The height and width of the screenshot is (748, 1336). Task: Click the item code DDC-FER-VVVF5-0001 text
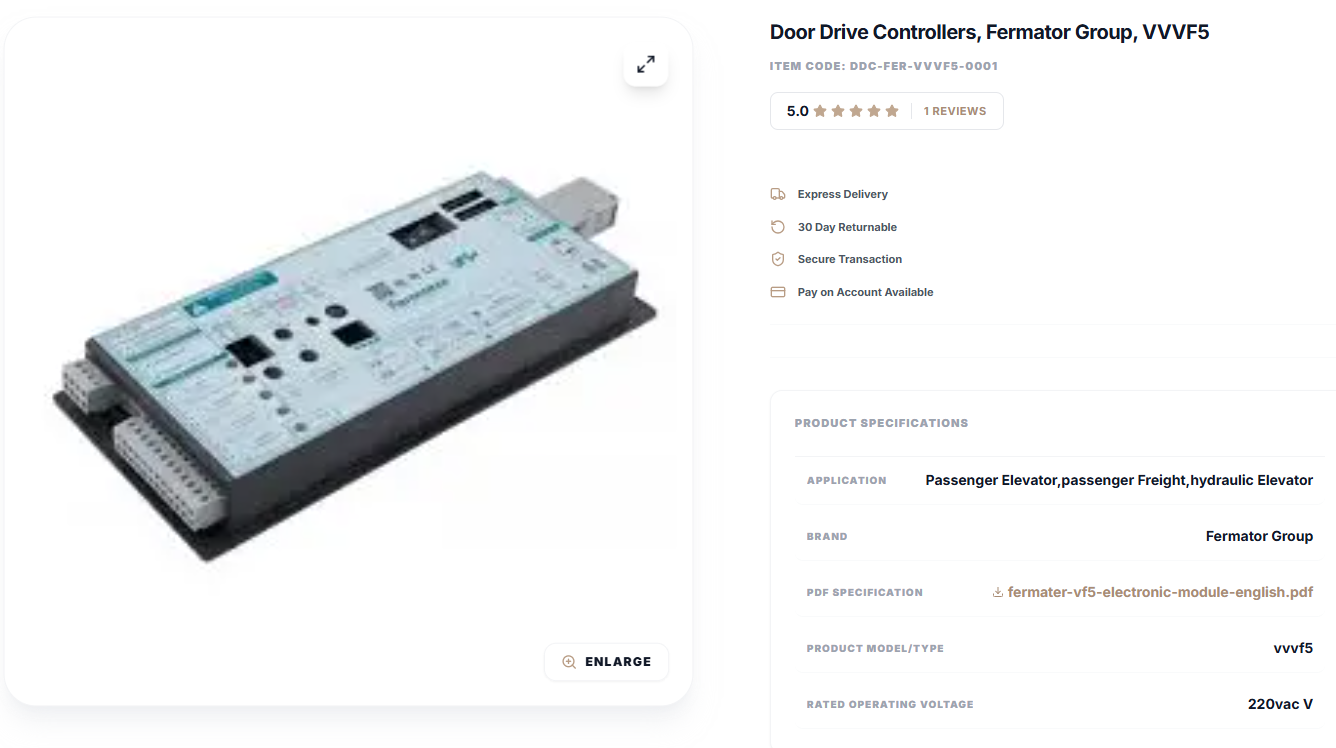click(884, 66)
